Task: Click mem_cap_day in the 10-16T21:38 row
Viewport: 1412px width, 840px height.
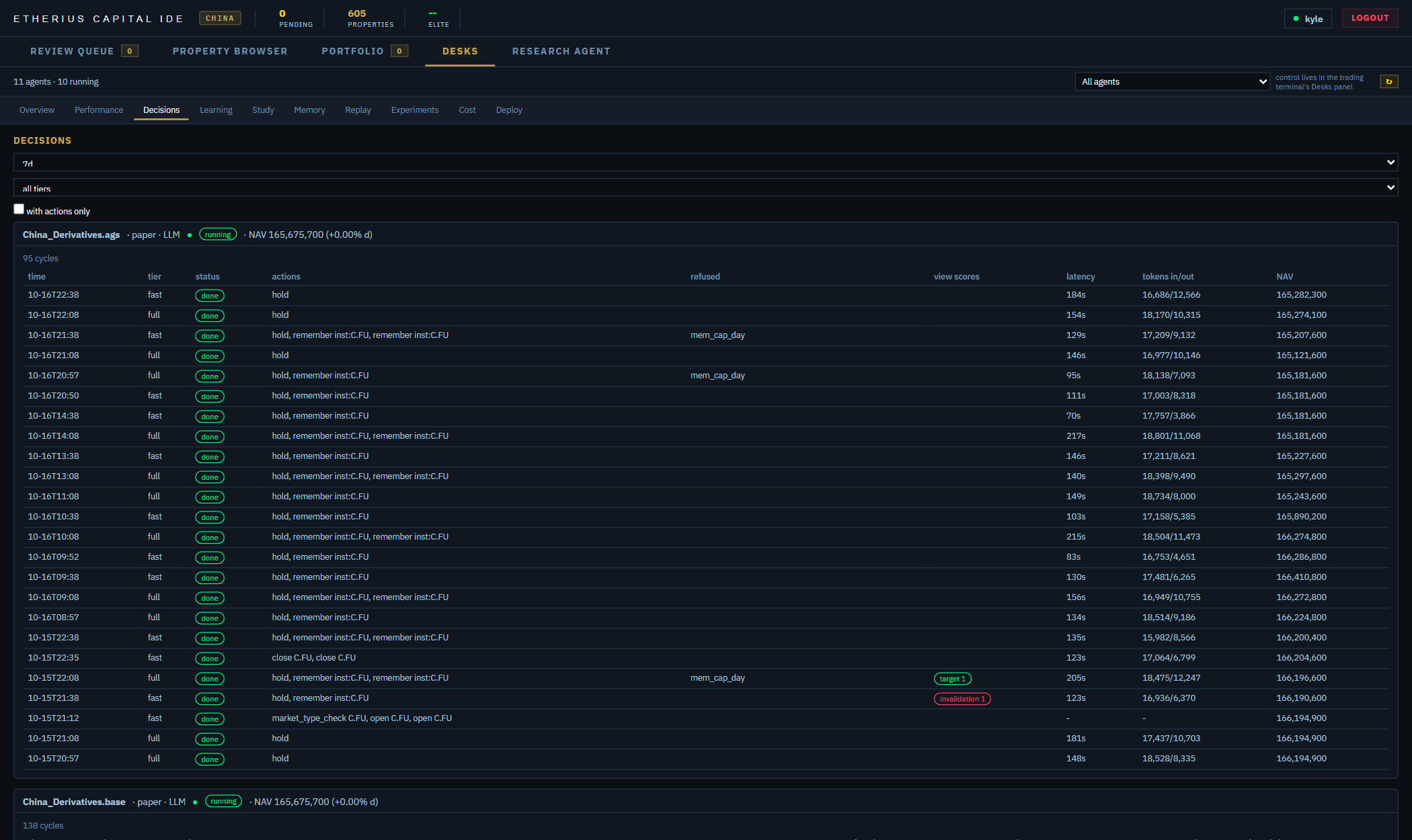Action: (x=717, y=335)
